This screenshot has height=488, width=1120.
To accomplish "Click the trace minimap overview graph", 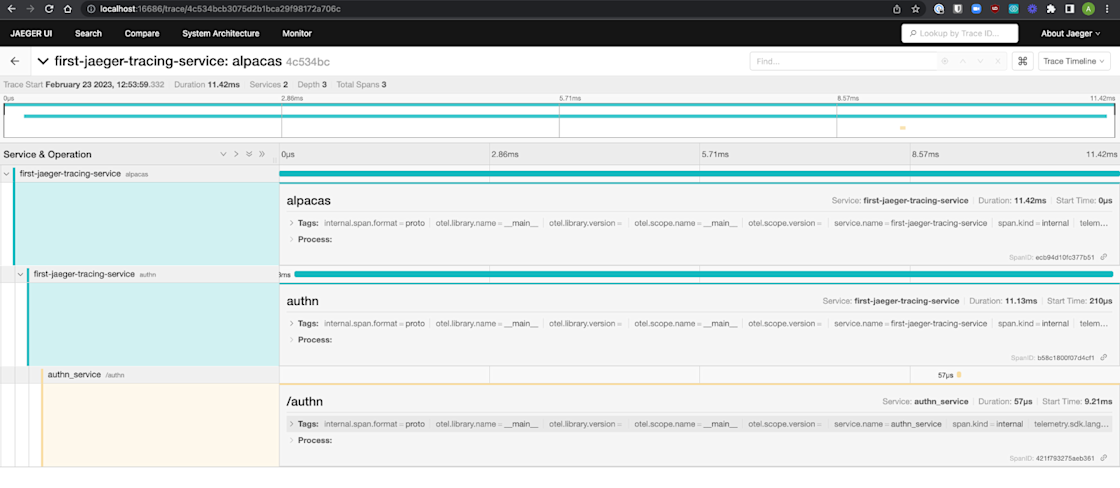I will 559,120.
